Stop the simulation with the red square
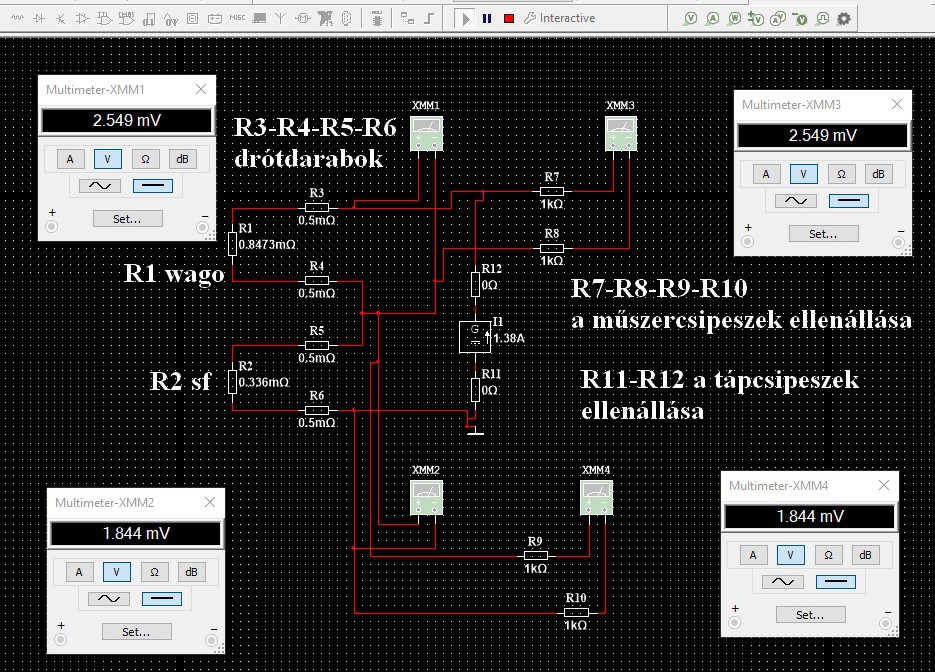This screenshot has width=935, height=672. coord(509,18)
